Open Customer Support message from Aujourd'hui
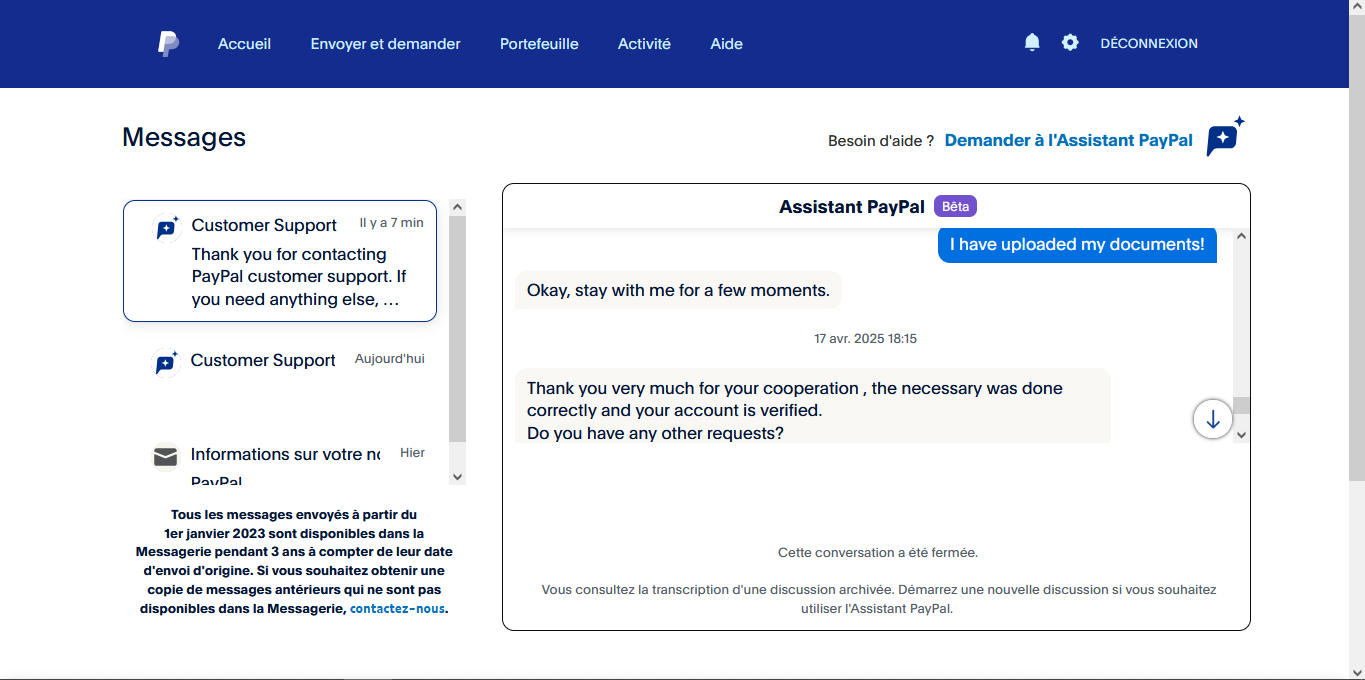This screenshot has width=1365, height=680. pyautogui.click(x=280, y=375)
